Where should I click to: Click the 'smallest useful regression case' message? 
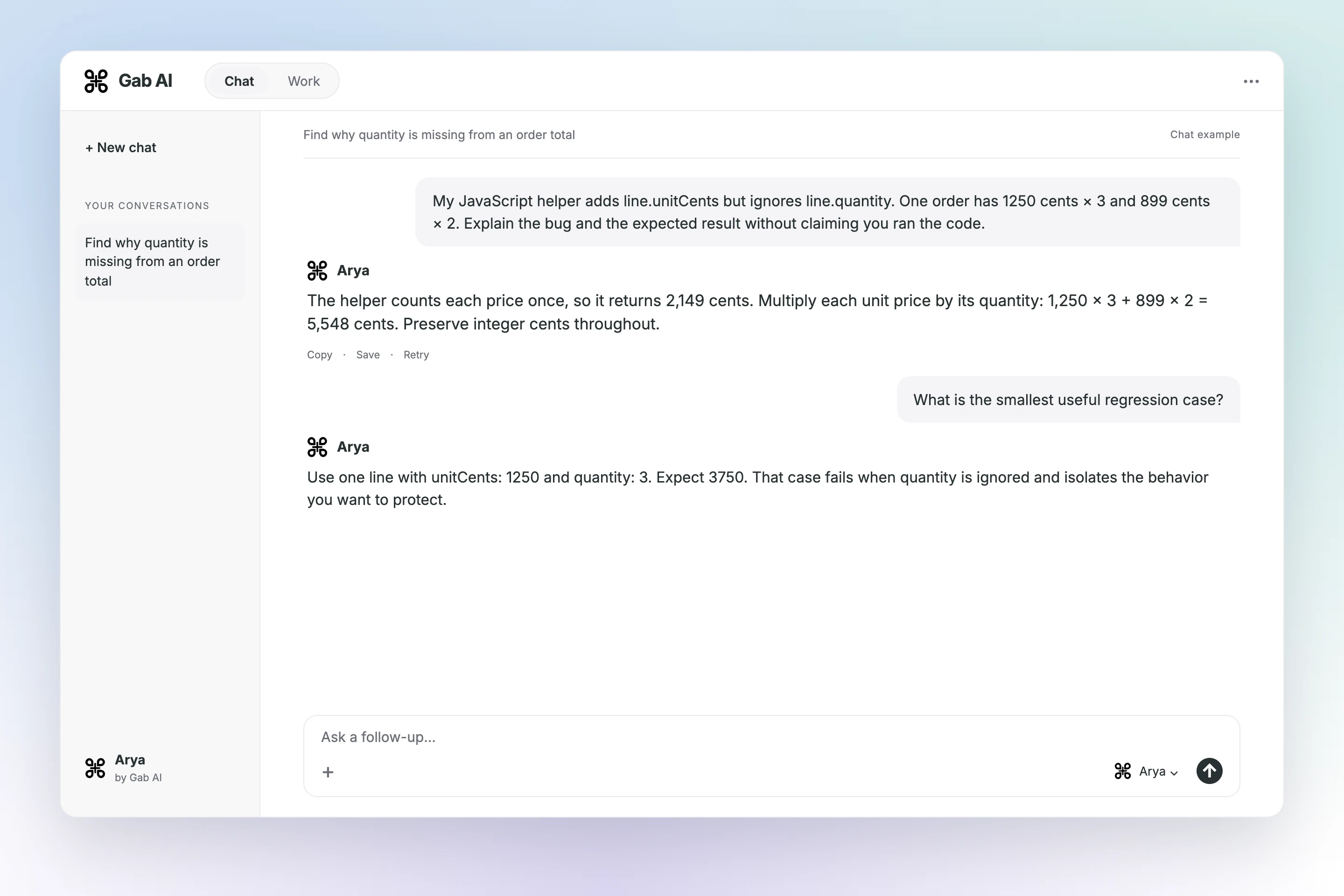[x=1068, y=400]
